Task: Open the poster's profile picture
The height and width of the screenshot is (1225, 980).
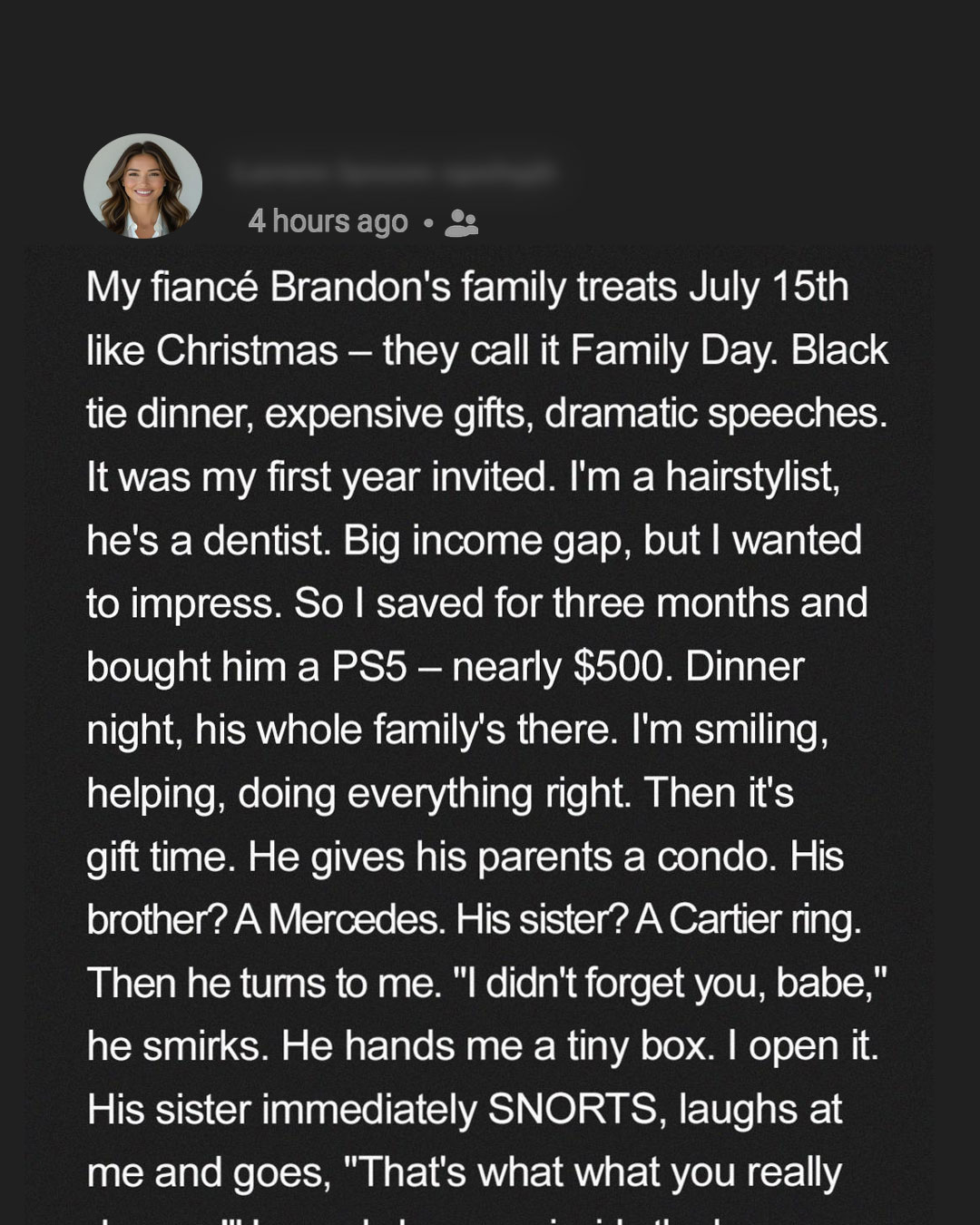Action: 142,187
